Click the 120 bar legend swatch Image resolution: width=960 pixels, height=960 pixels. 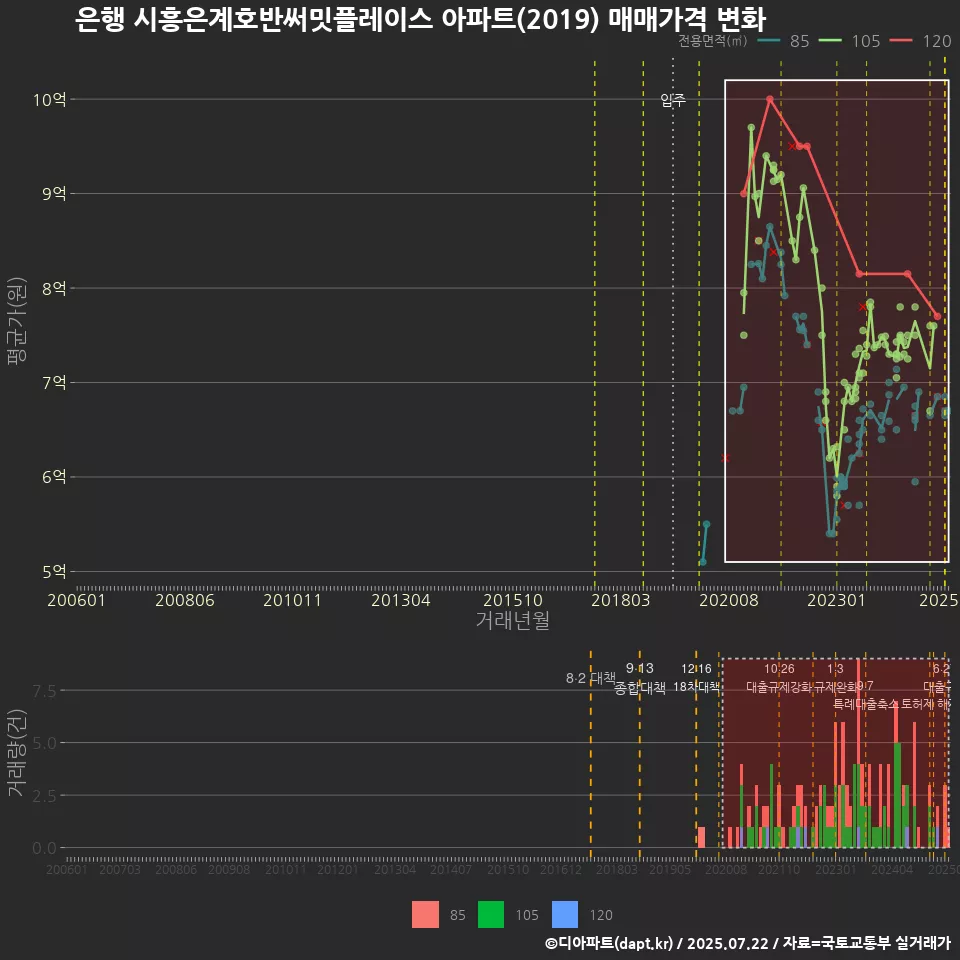click(x=565, y=915)
